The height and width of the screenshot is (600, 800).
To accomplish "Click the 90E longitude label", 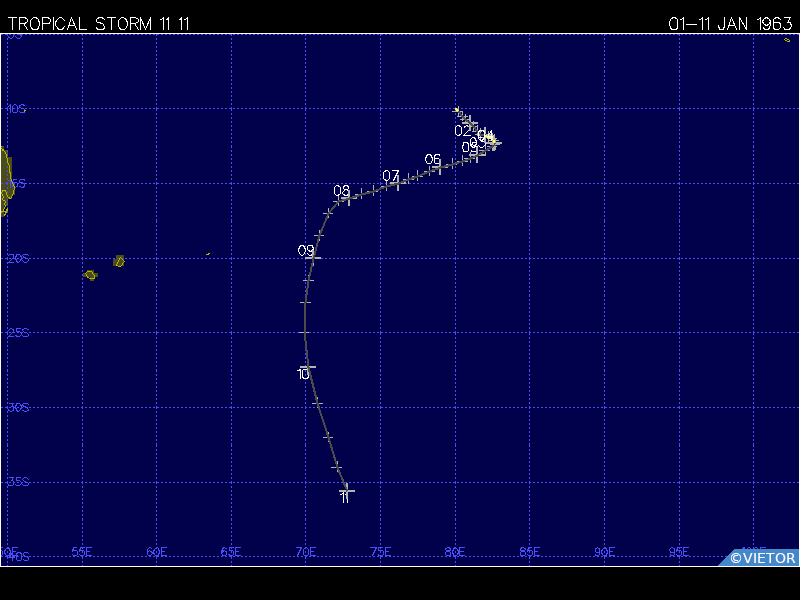I will click(x=604, y=552).
